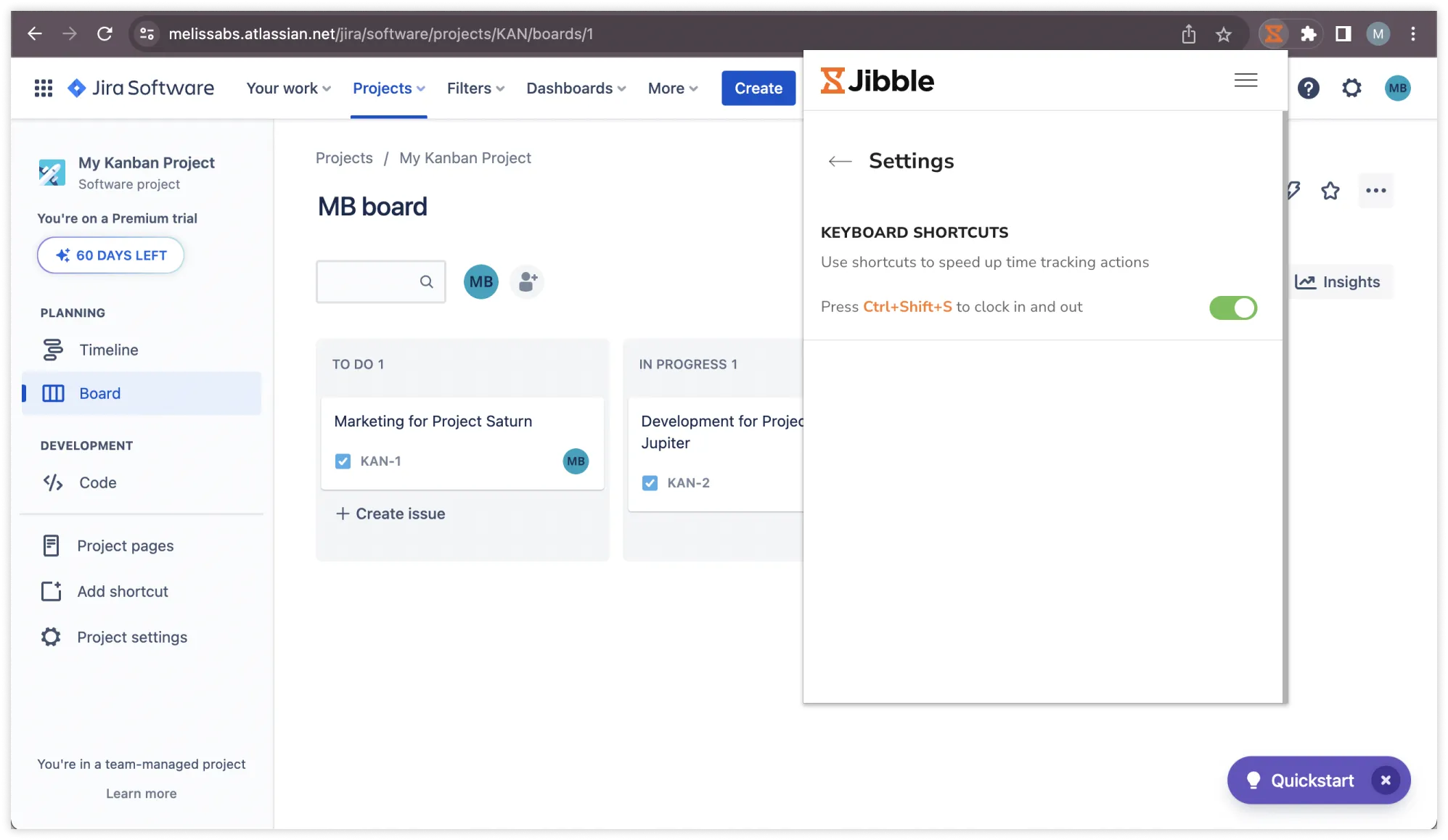Click the add people icon on board
Screen dimensions: 1448x840
(528, 281)
